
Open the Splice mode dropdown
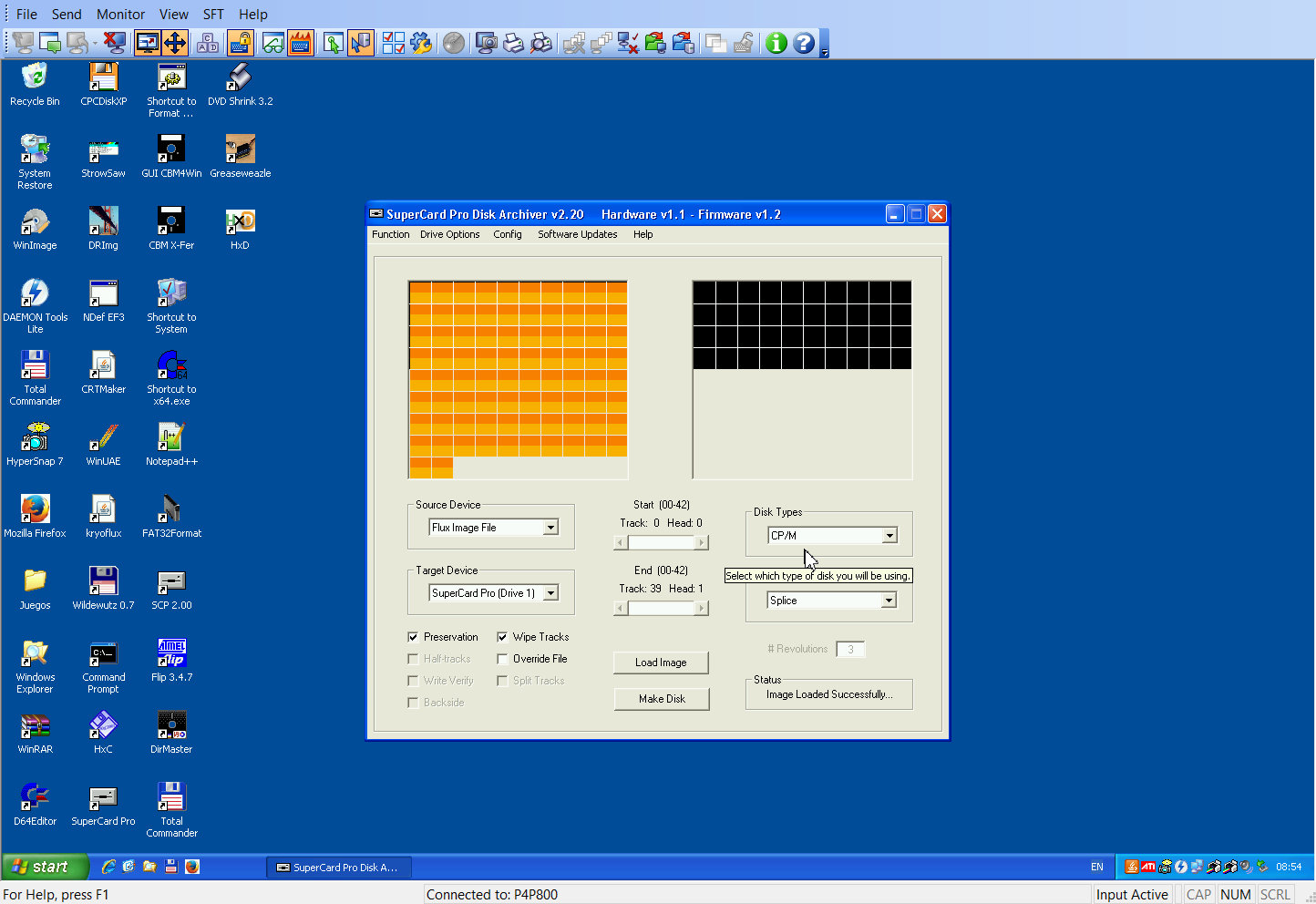(889, 601)
